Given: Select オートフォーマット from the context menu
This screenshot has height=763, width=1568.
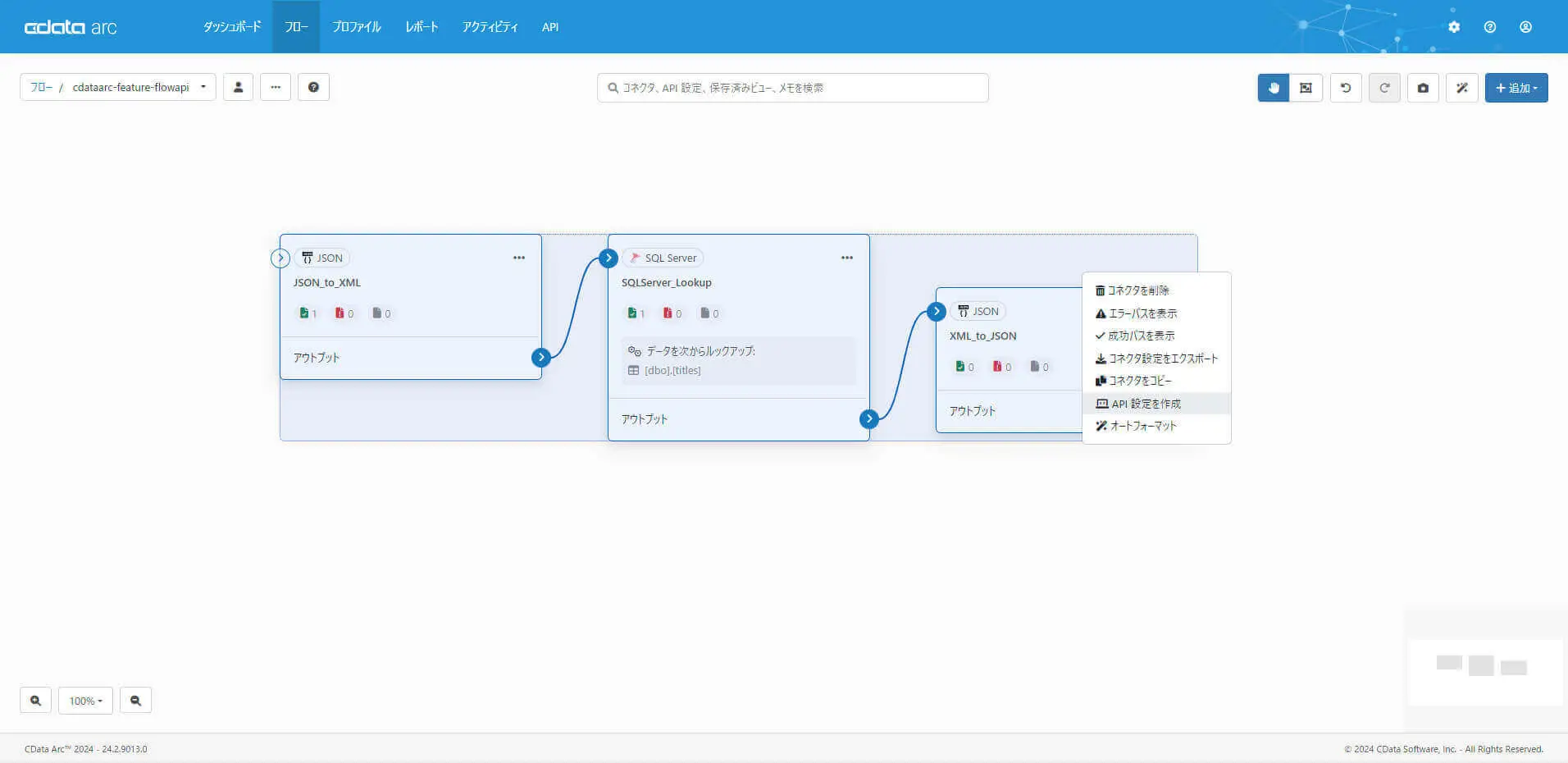Looking at the screenshot, I should pos(1156,426).
